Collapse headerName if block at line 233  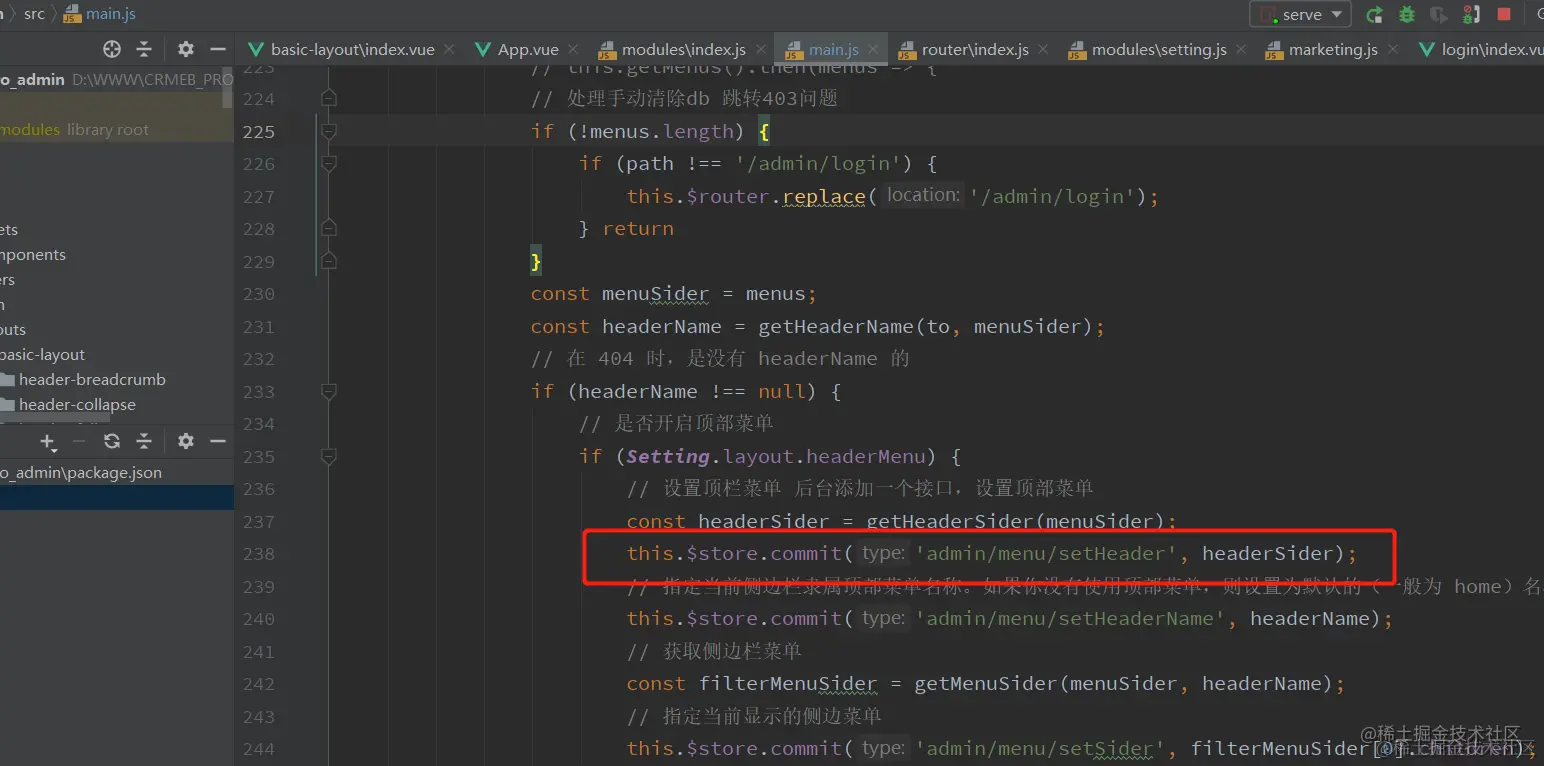tap(328, 391)
